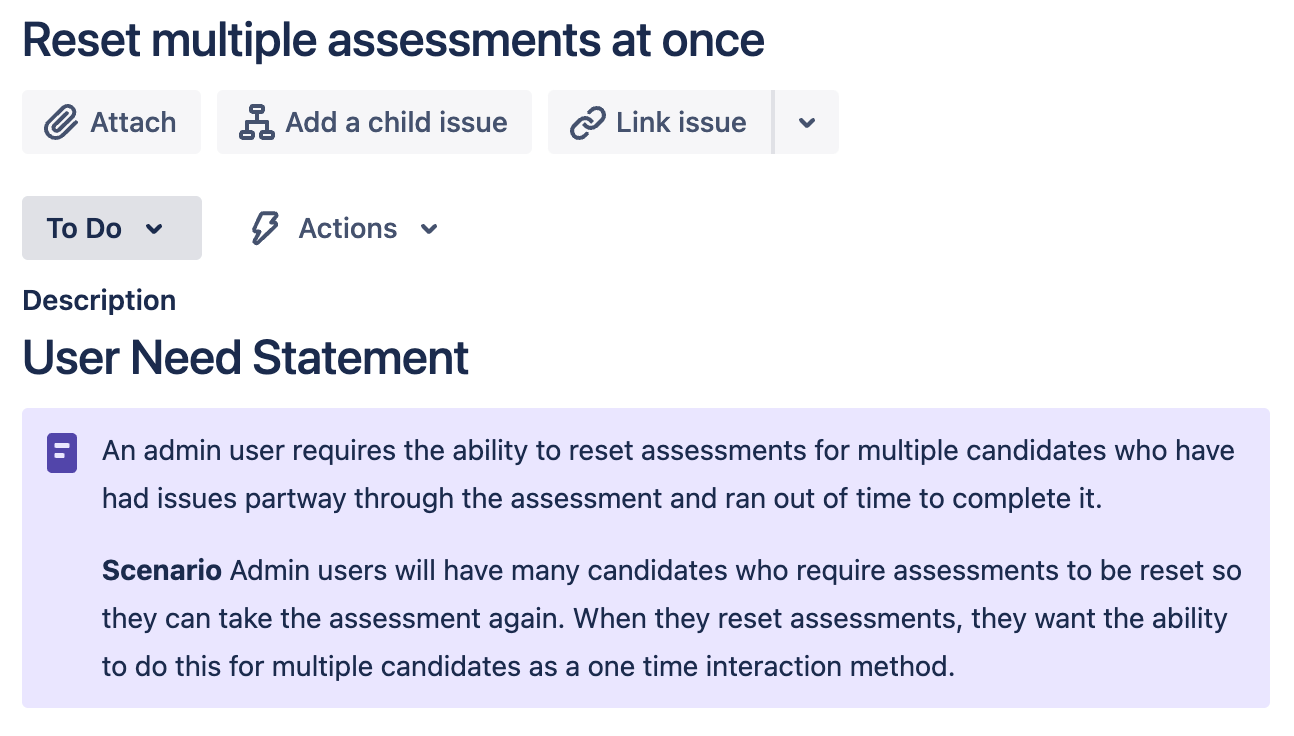Click the Description field label

[x=99, y=301]
